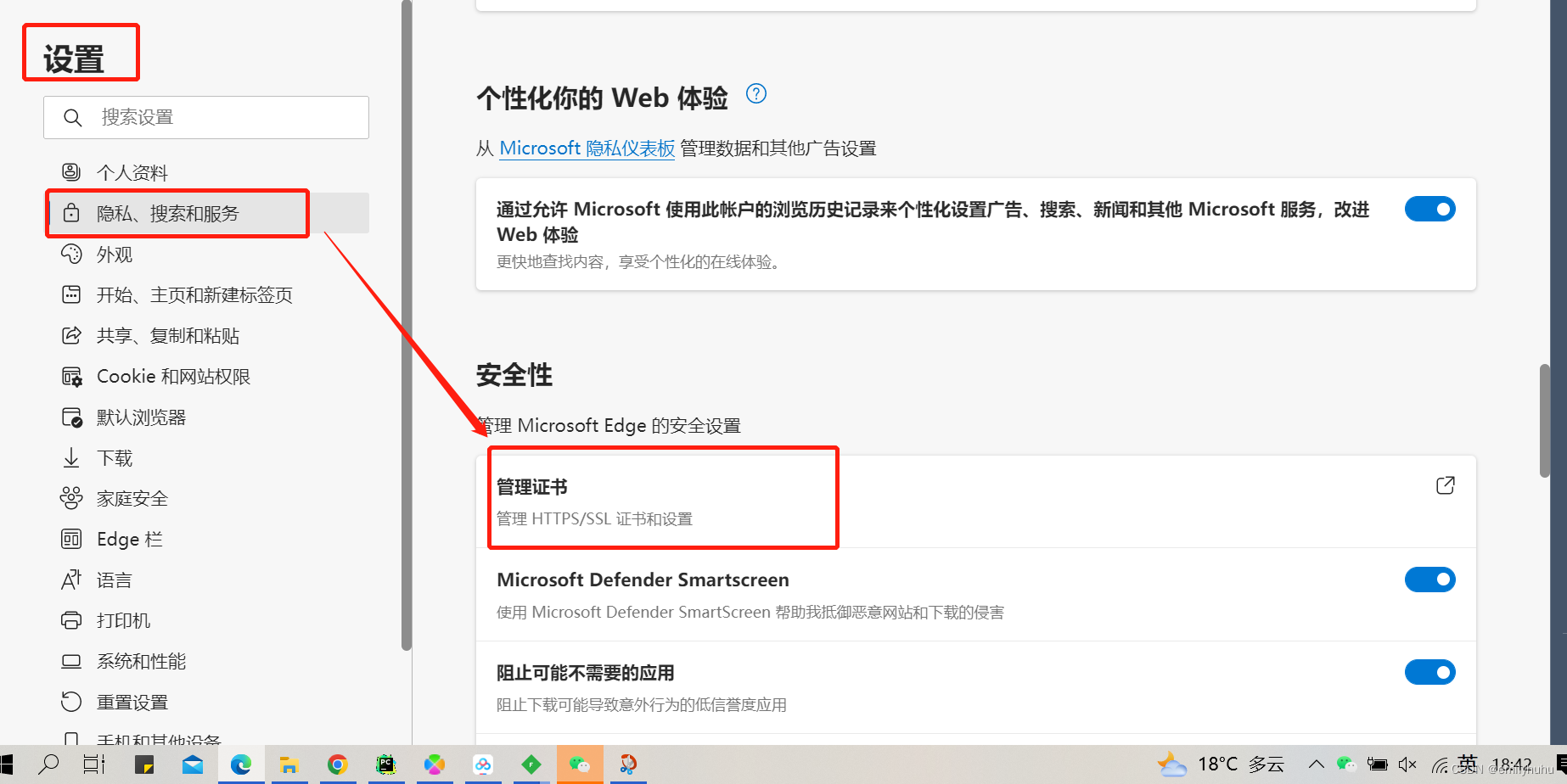Click printer icon beside 打印机
This screenshot has height=784, width=1567.
click(71, 620)
